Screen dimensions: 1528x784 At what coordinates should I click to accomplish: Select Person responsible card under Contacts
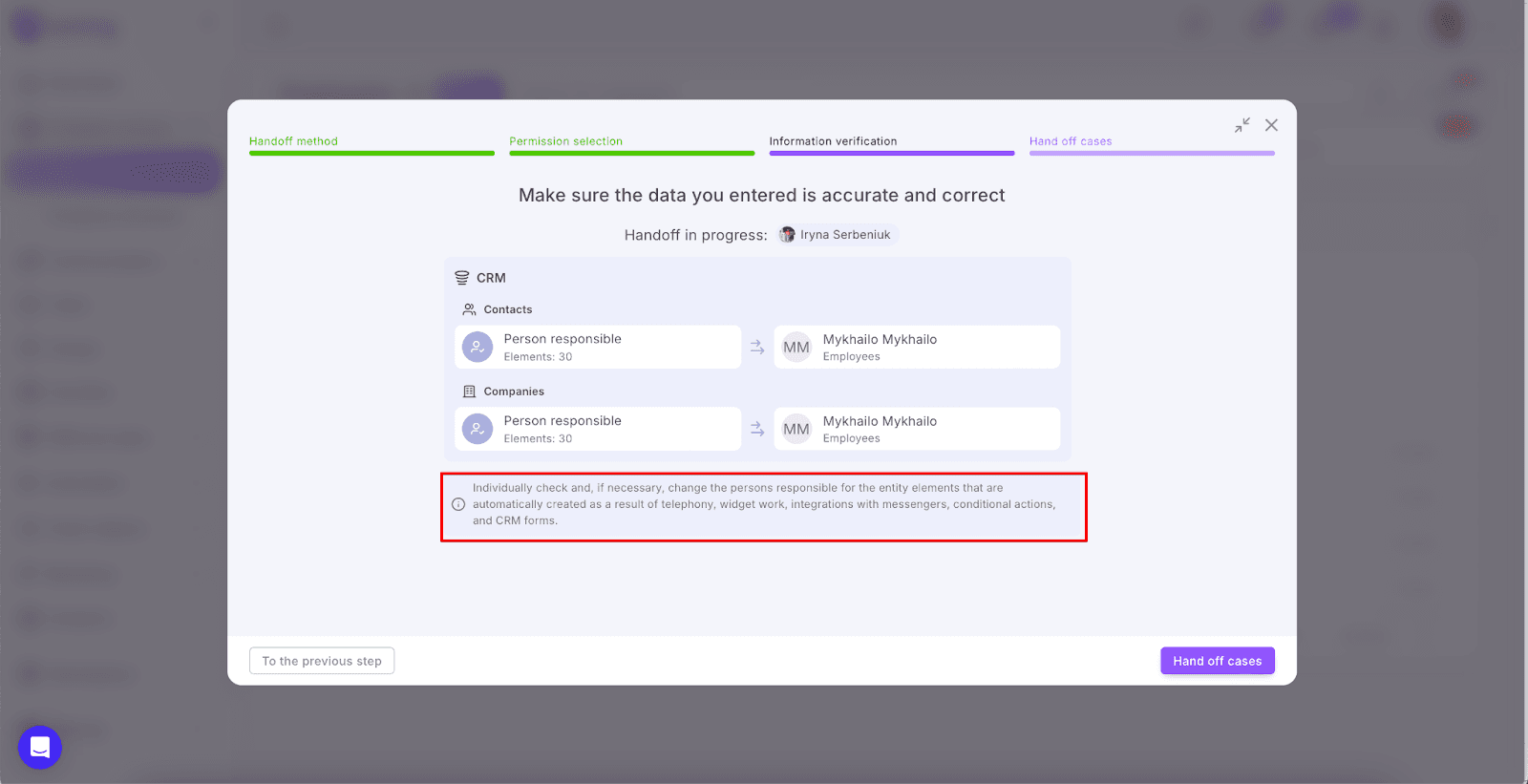[x=598, y=348]
